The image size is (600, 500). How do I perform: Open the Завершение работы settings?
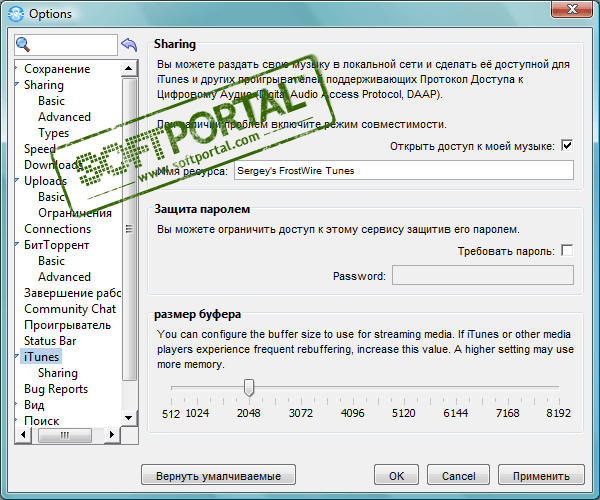tap(72, 293)
